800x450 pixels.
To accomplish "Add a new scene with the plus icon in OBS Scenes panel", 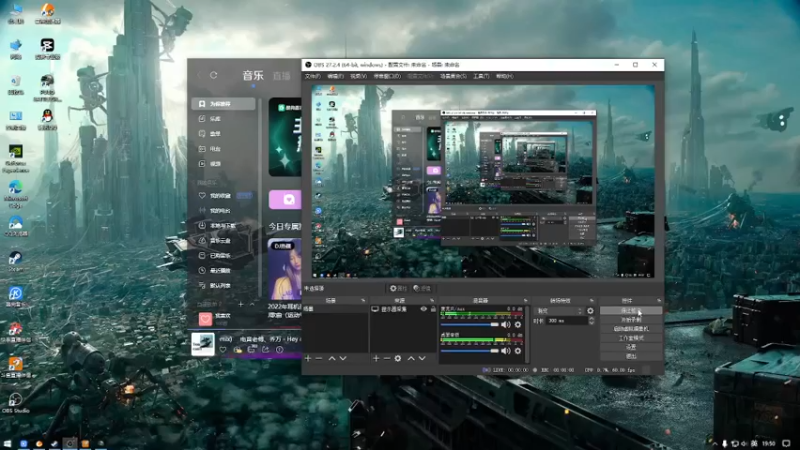I will click(308, 358).
